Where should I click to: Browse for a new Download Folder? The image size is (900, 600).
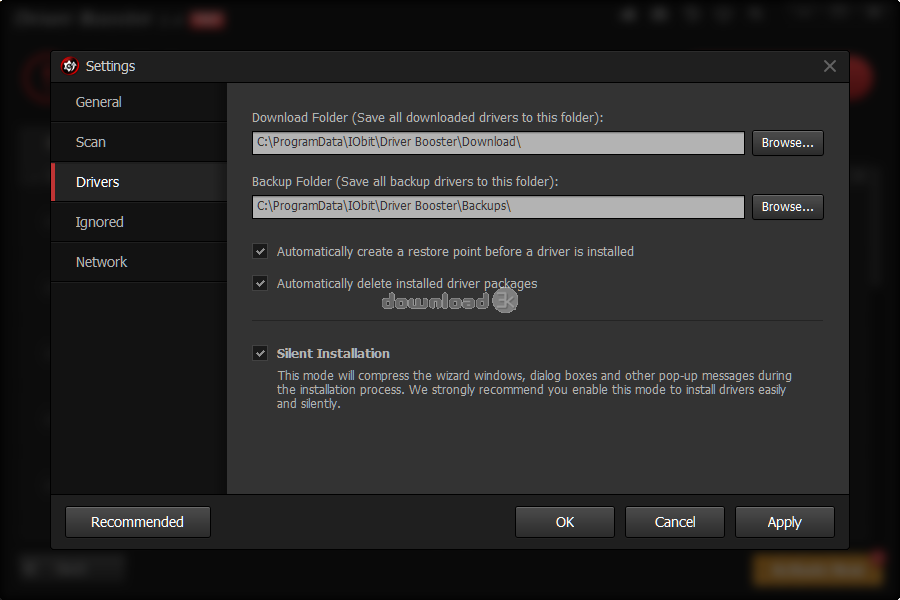(787, 143)
